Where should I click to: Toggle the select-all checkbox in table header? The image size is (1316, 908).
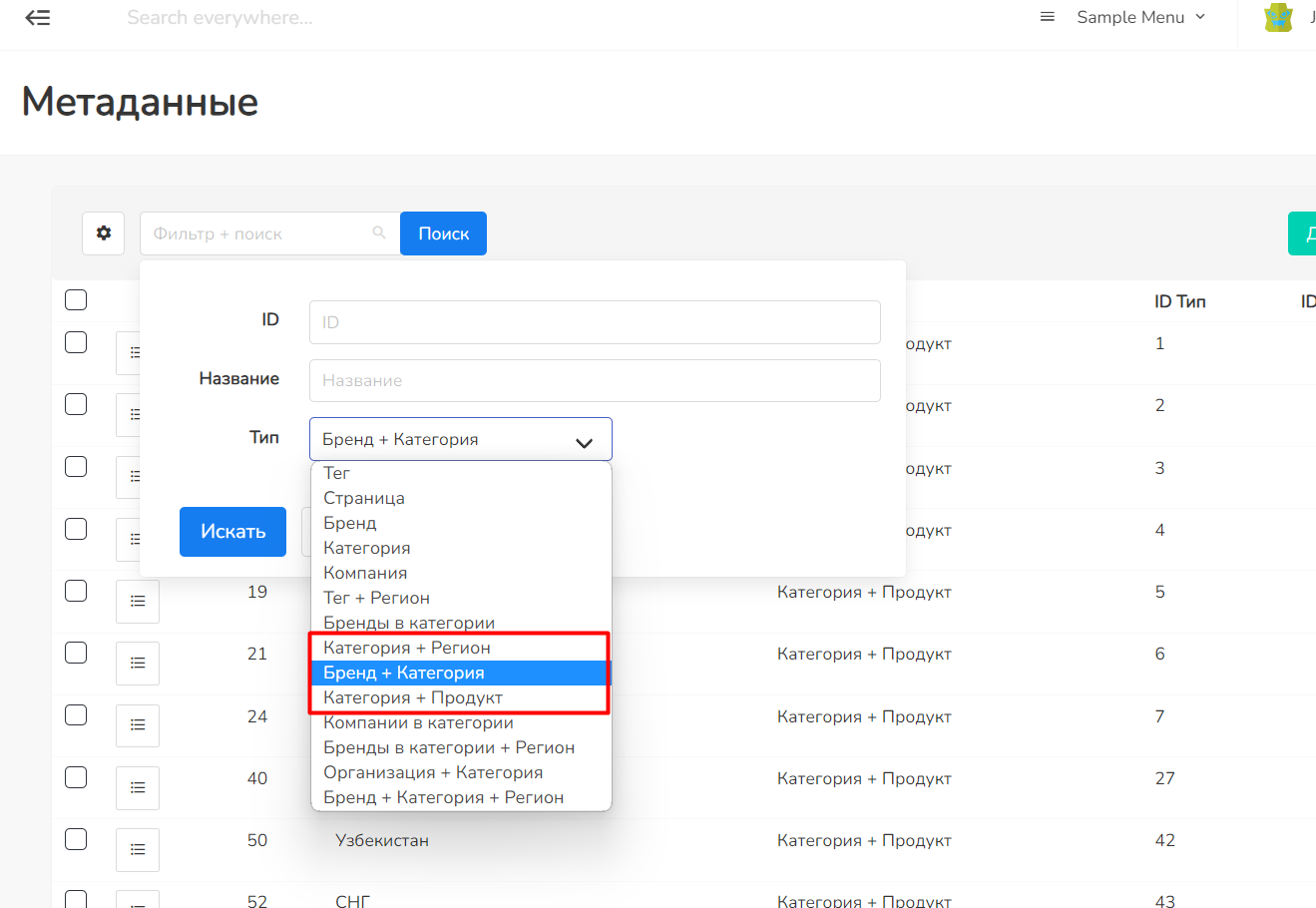tap(76, 299)
